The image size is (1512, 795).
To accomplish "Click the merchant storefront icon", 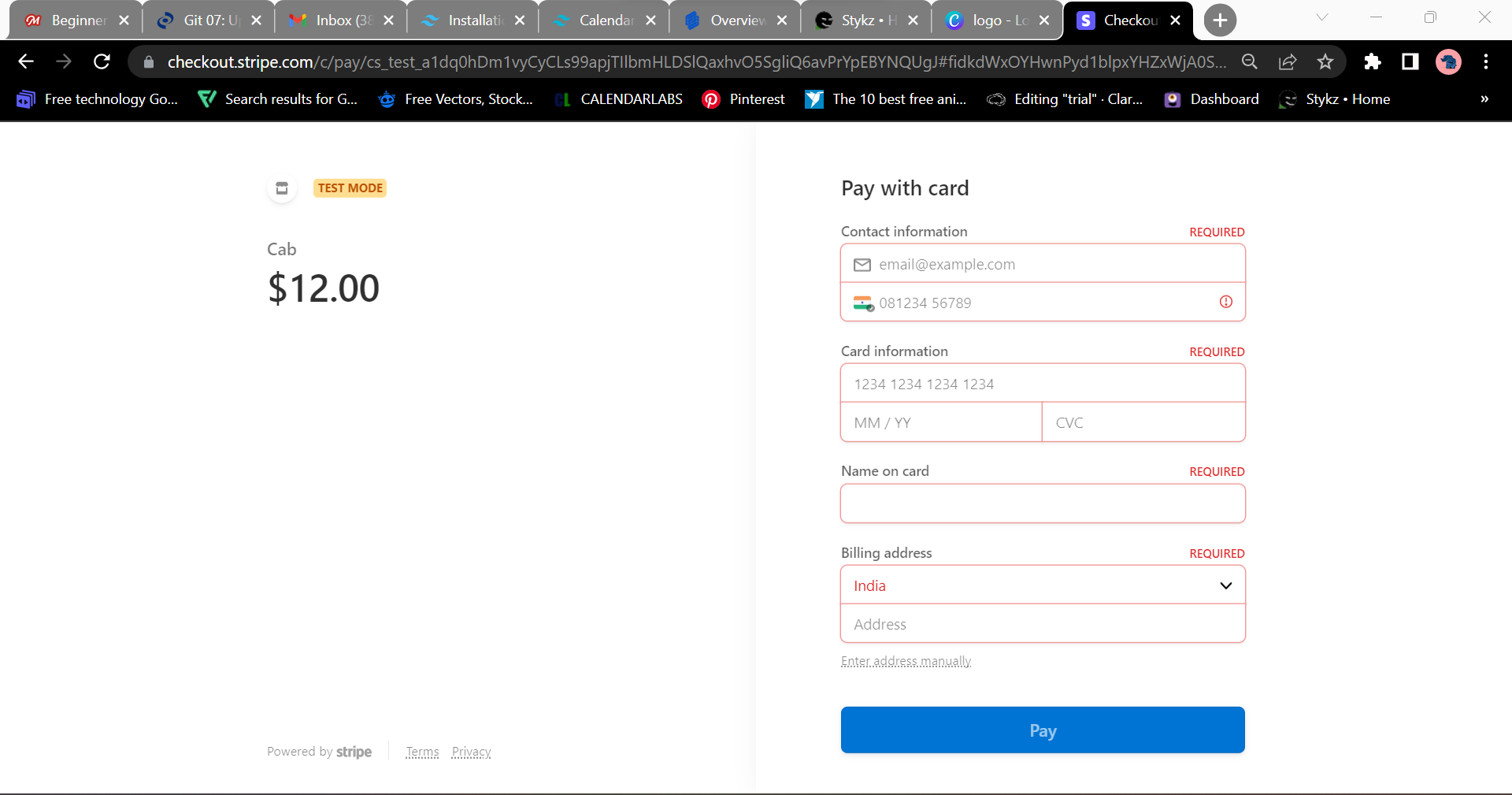I will pos(282,188).
